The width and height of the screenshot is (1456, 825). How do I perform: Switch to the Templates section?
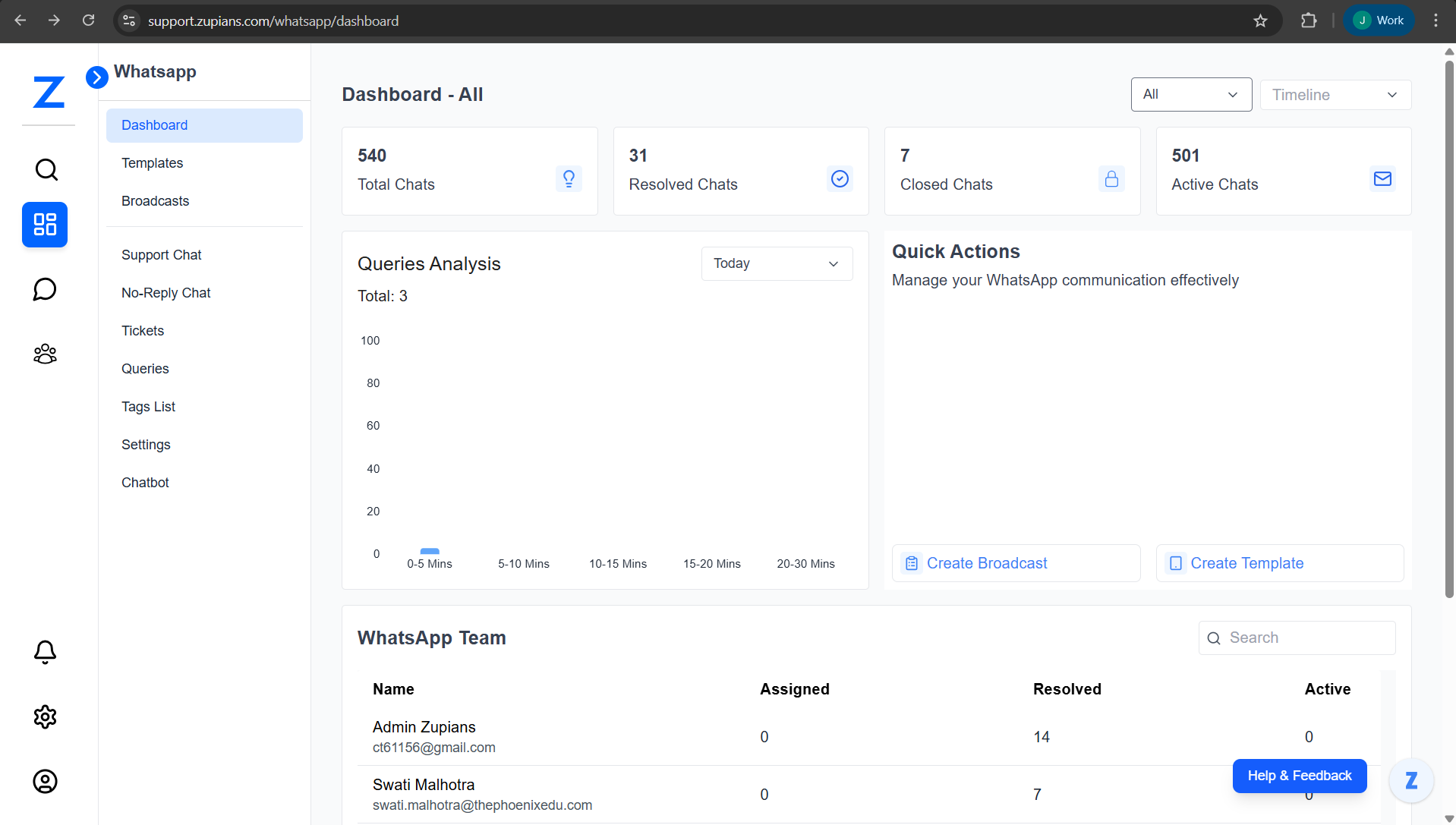tap(152, 162)
